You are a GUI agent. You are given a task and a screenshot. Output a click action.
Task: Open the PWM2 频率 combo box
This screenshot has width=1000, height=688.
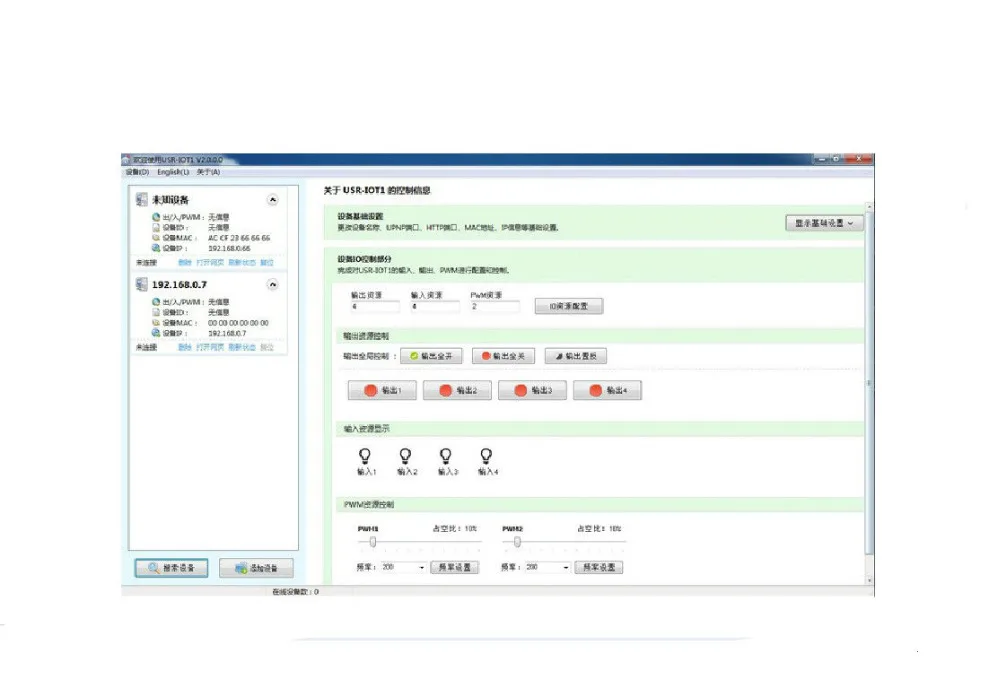pos(547,567)
